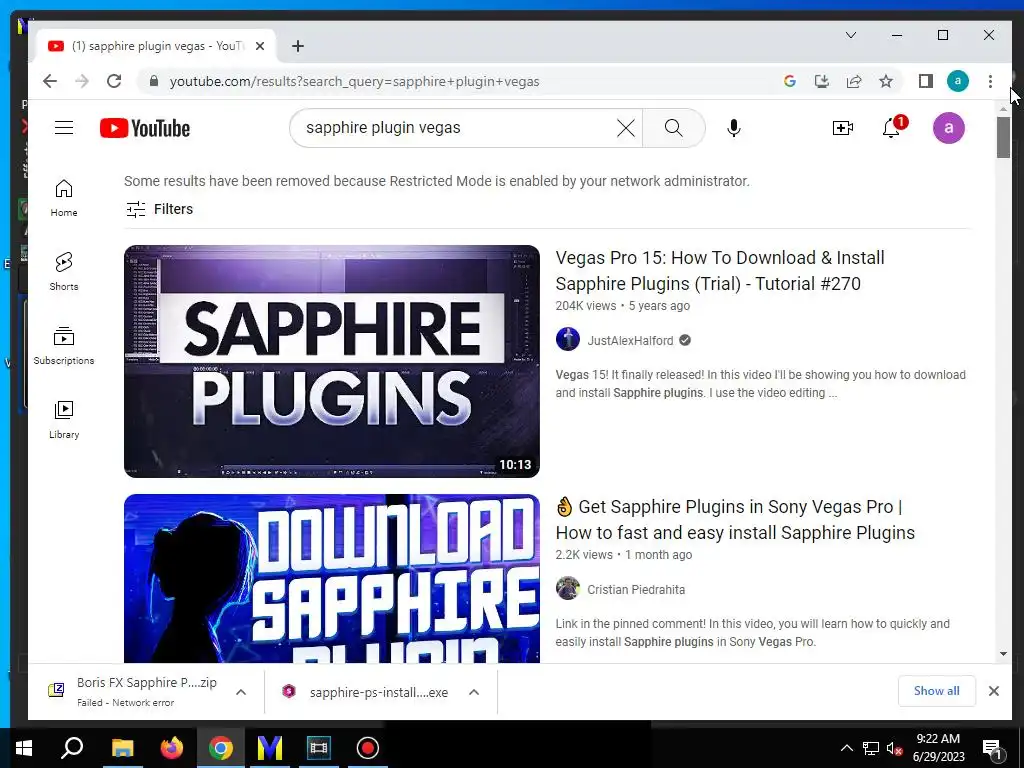Share this page icon in address bar
Screen dimensions: 1024x768
[854, 81]
